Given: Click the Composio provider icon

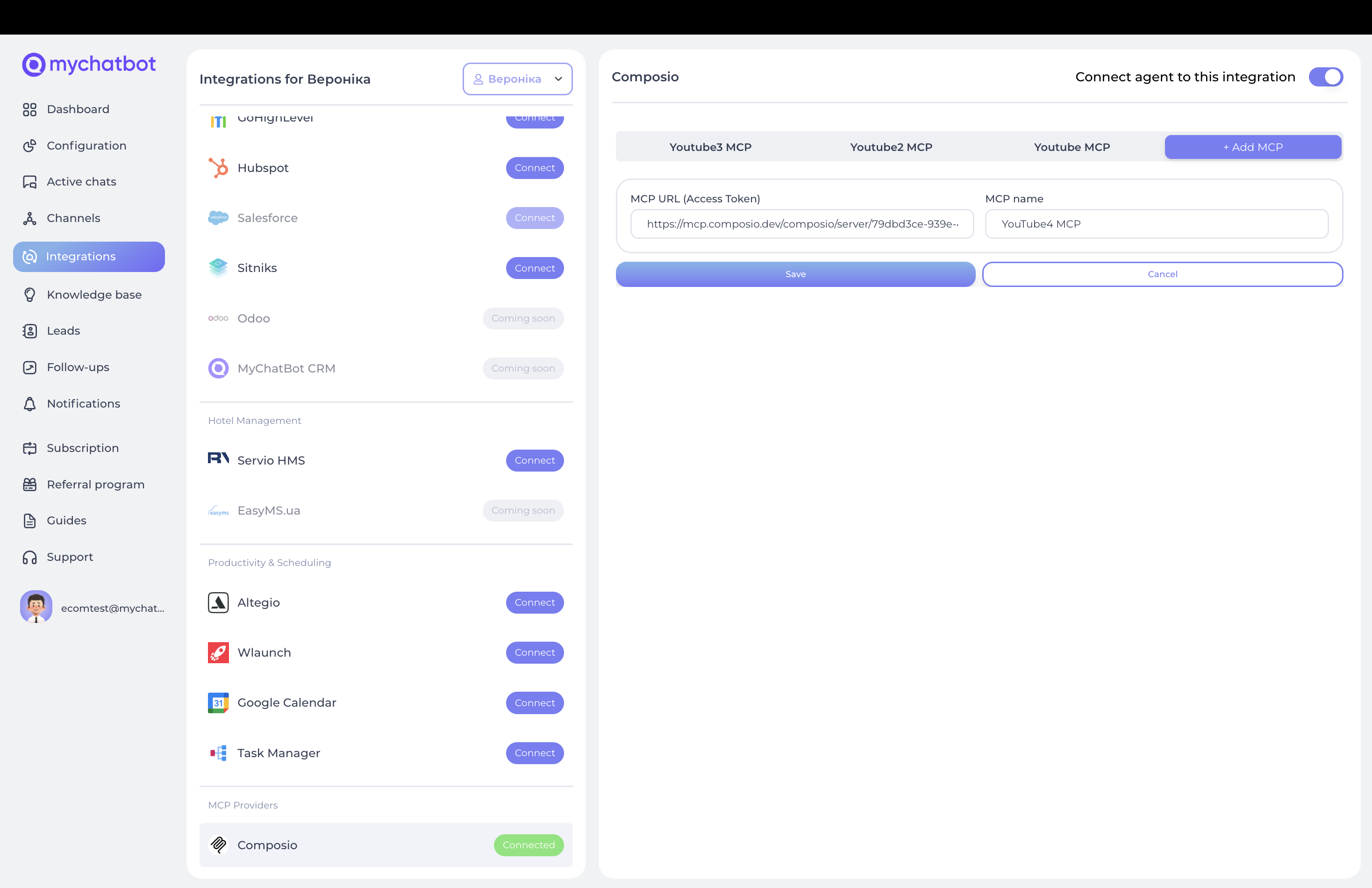Looking at the screenshot, I should pos(218,845).
